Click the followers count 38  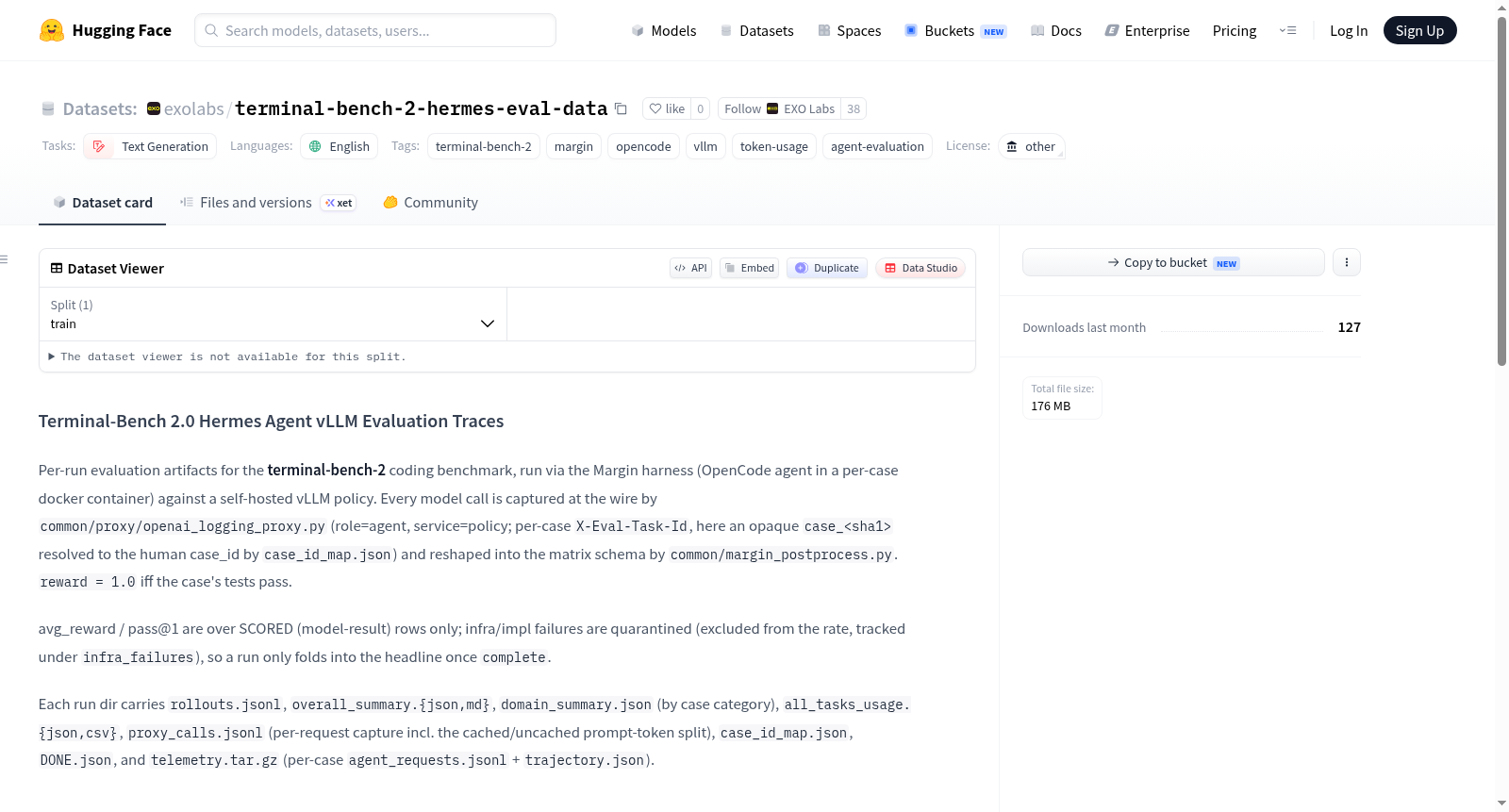[854, 108]
